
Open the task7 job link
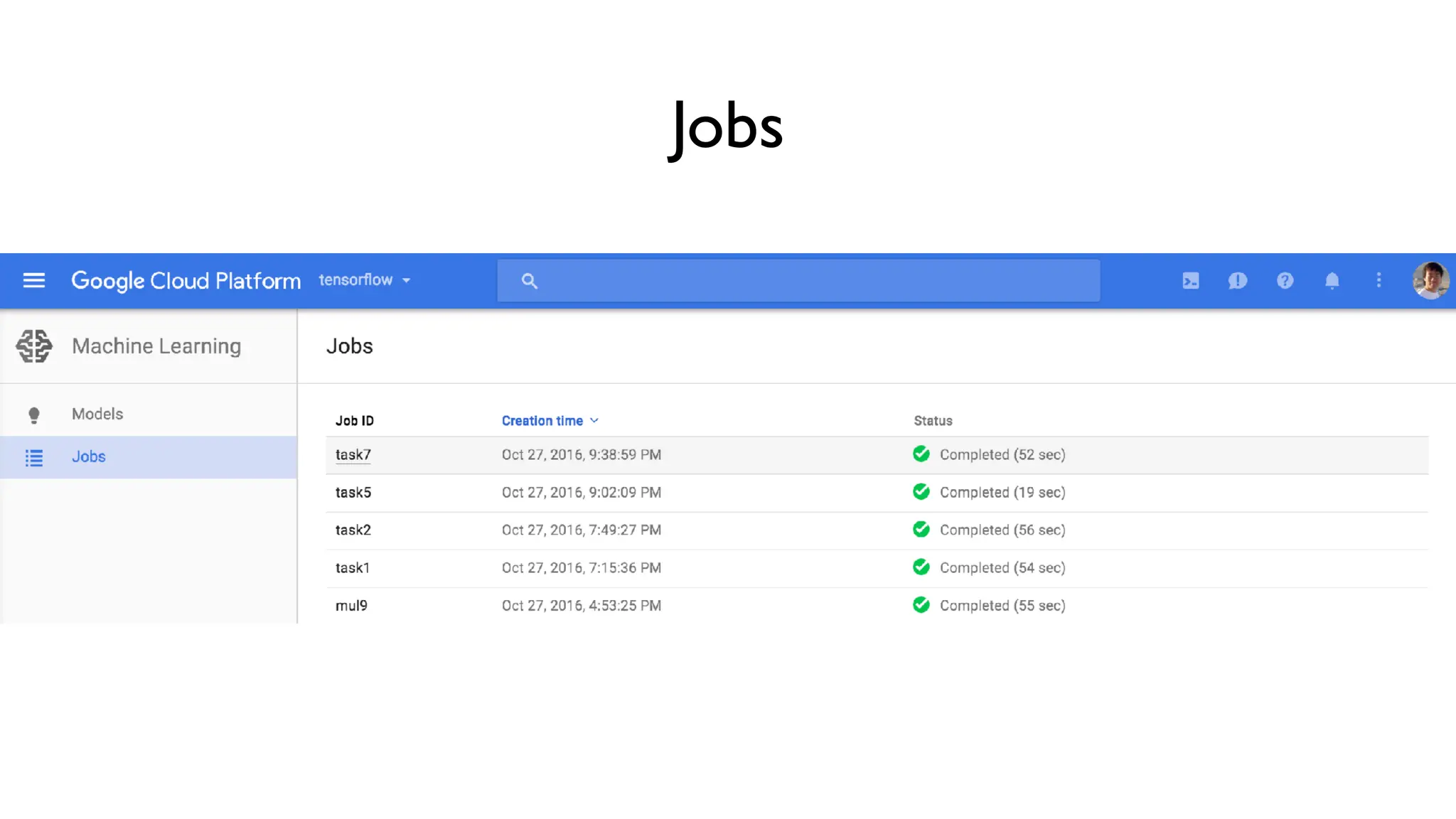[353, 455]
